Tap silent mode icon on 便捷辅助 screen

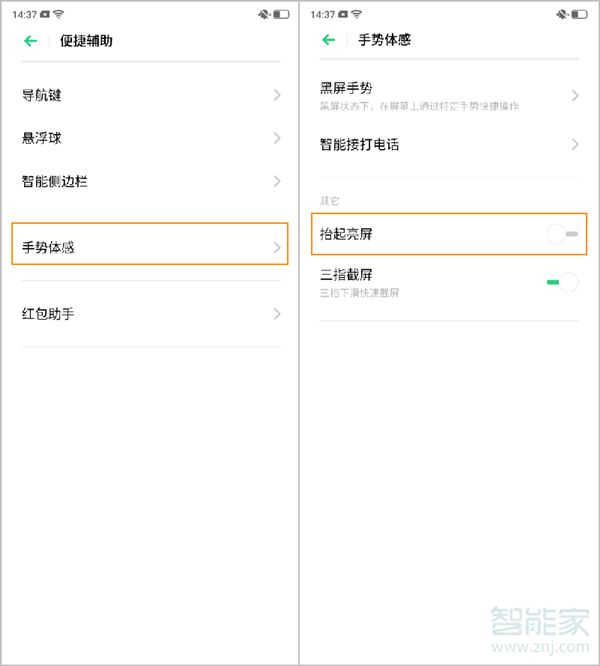(263, 15)
